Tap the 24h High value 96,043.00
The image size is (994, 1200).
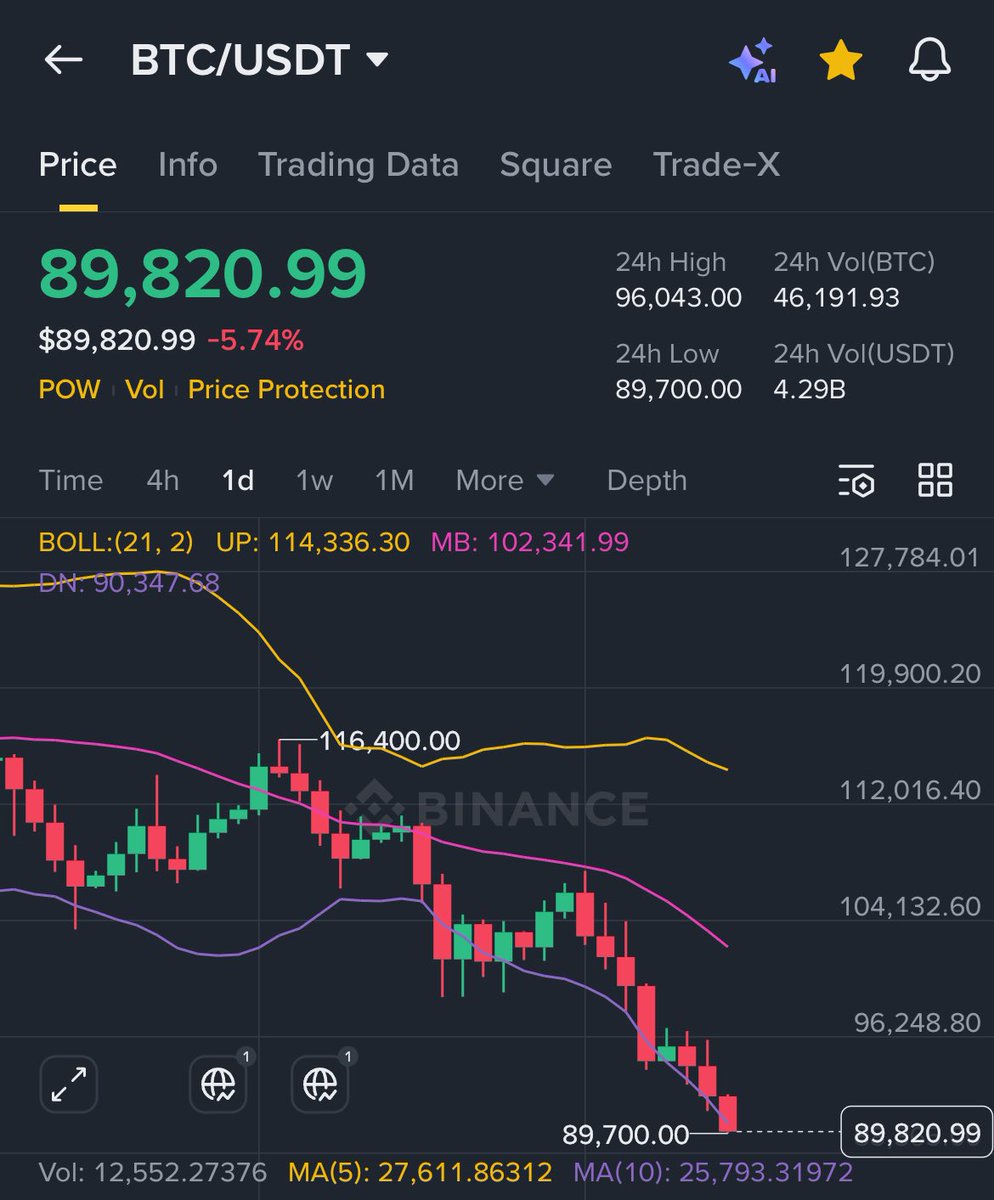[x=679, y=298]
